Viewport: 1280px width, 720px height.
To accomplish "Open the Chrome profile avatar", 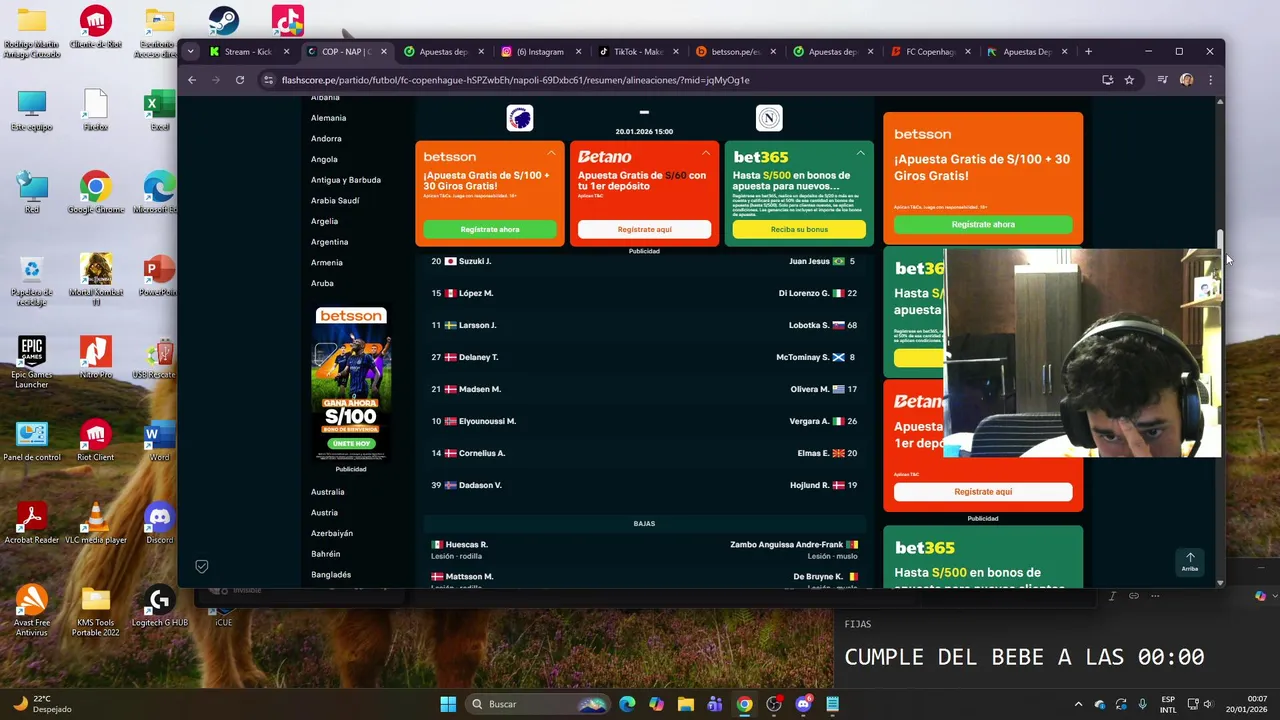I will pos(1186,80).
